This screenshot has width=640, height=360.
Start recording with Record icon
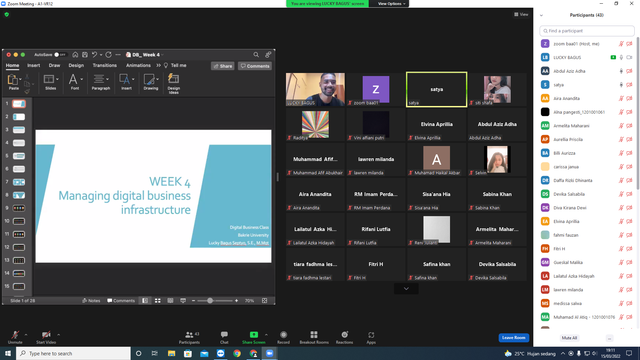(x=283, y=335)
